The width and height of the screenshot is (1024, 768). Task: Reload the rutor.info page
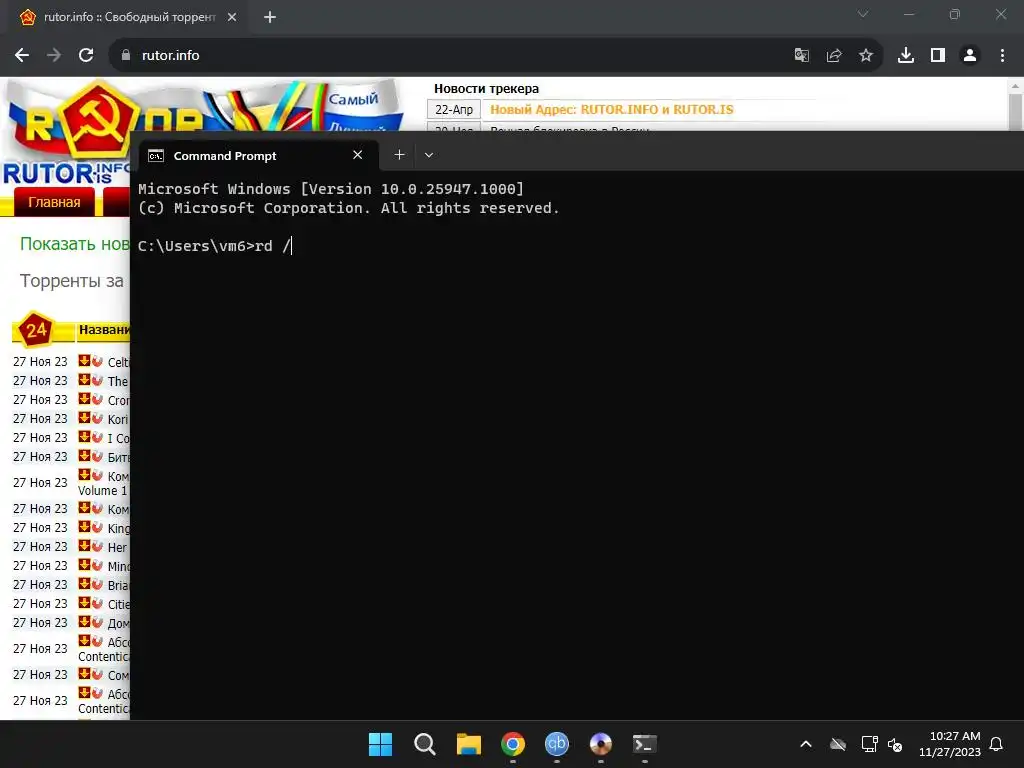(x=86, y=56)
